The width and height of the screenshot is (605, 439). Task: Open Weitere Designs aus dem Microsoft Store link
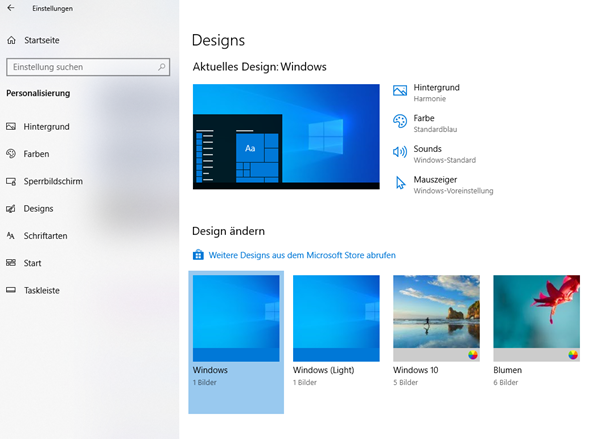(x=302, y=255)
